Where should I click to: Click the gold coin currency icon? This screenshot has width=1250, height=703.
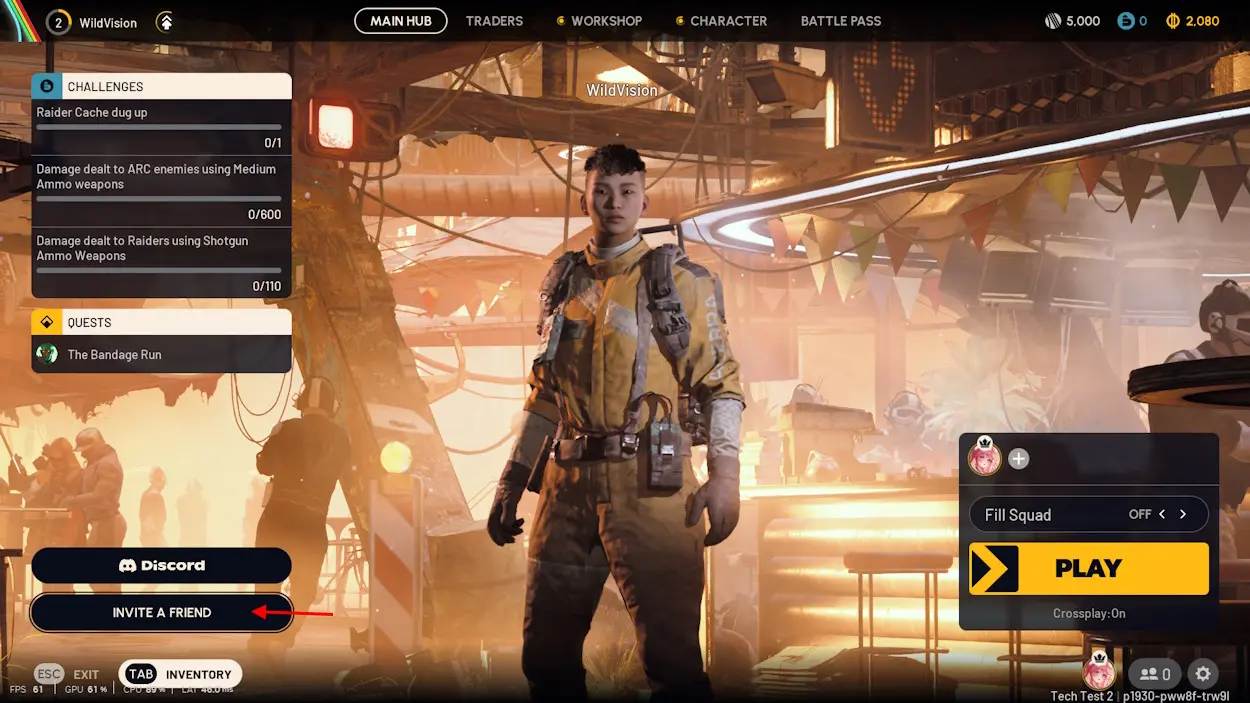(1173, 21)
